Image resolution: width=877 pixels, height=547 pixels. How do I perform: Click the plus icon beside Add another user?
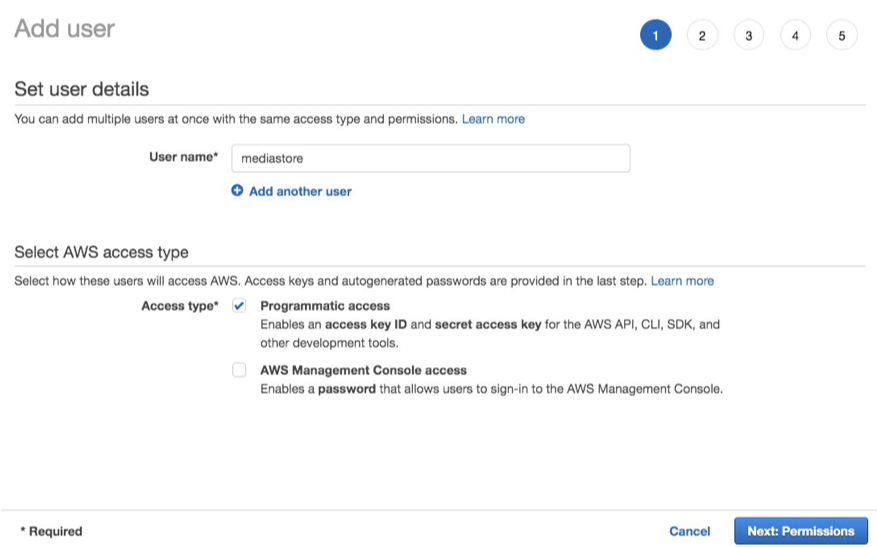237,191
